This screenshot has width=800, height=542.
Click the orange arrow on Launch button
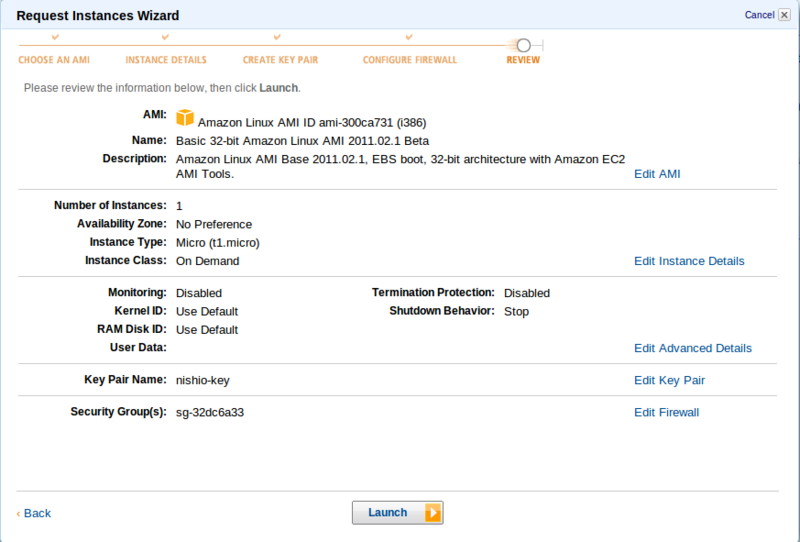pyautogui.click(x=433, y=512)
